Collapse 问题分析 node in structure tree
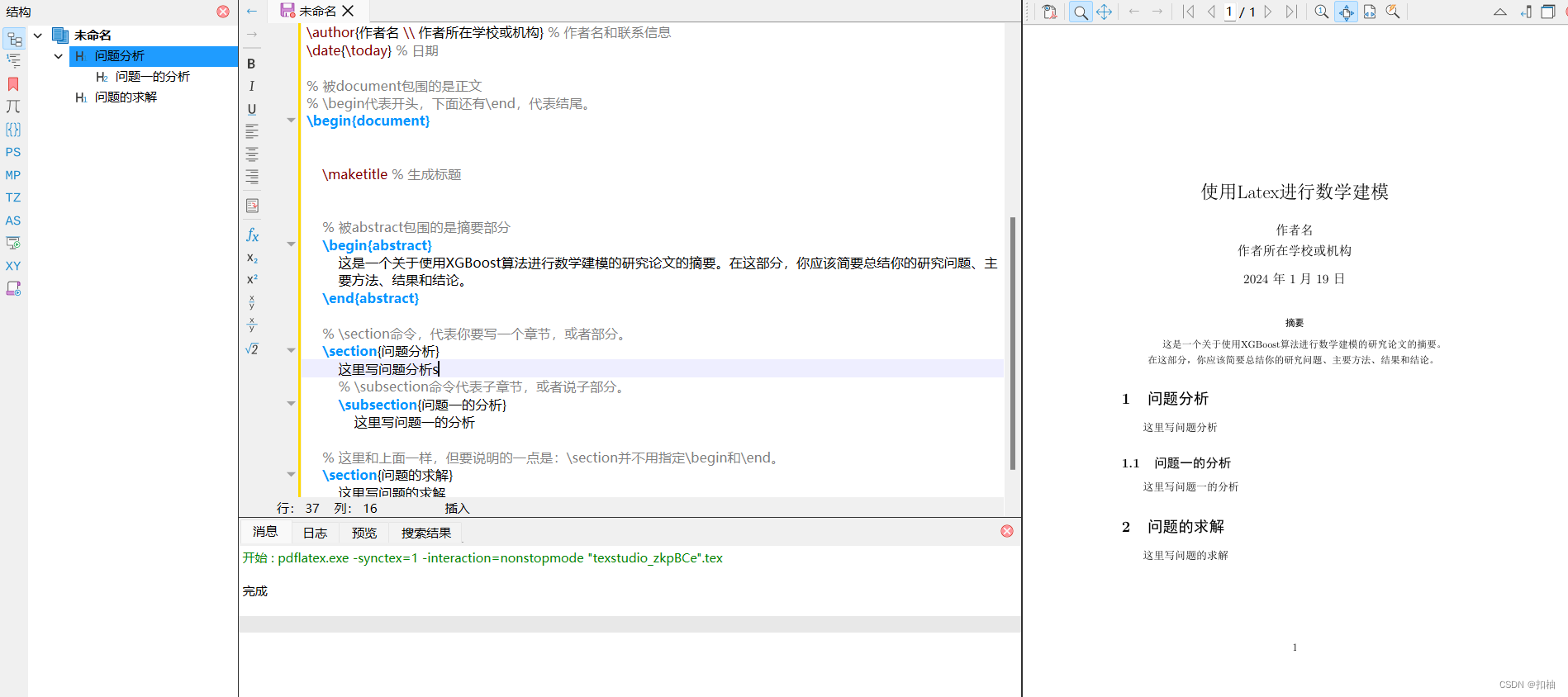Image resolution: width=1568 pixels, height=697 pixels. coord(58,56)
